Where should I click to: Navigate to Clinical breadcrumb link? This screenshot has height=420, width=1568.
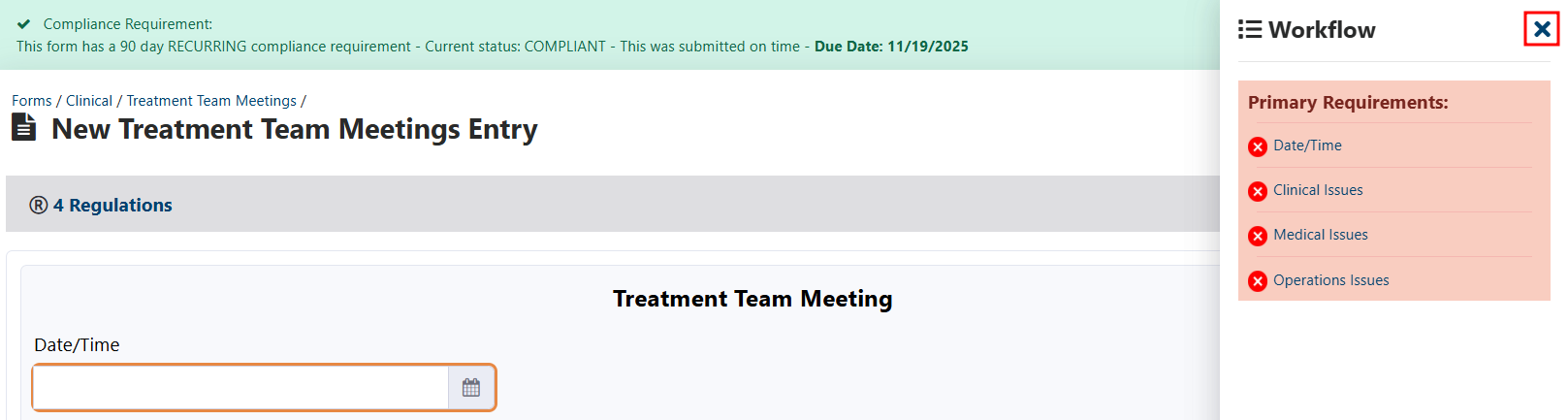tap(89, 101)
